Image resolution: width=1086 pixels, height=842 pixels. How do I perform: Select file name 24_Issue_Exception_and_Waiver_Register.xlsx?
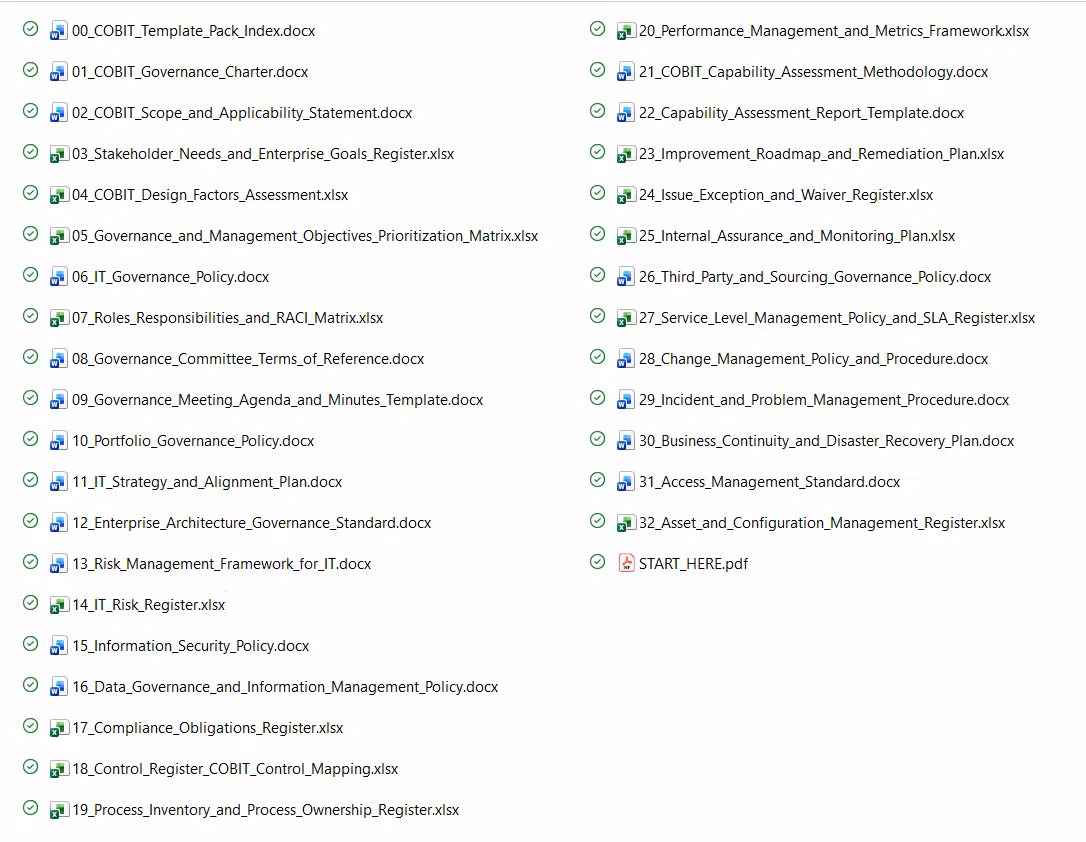tap(786, 195)
